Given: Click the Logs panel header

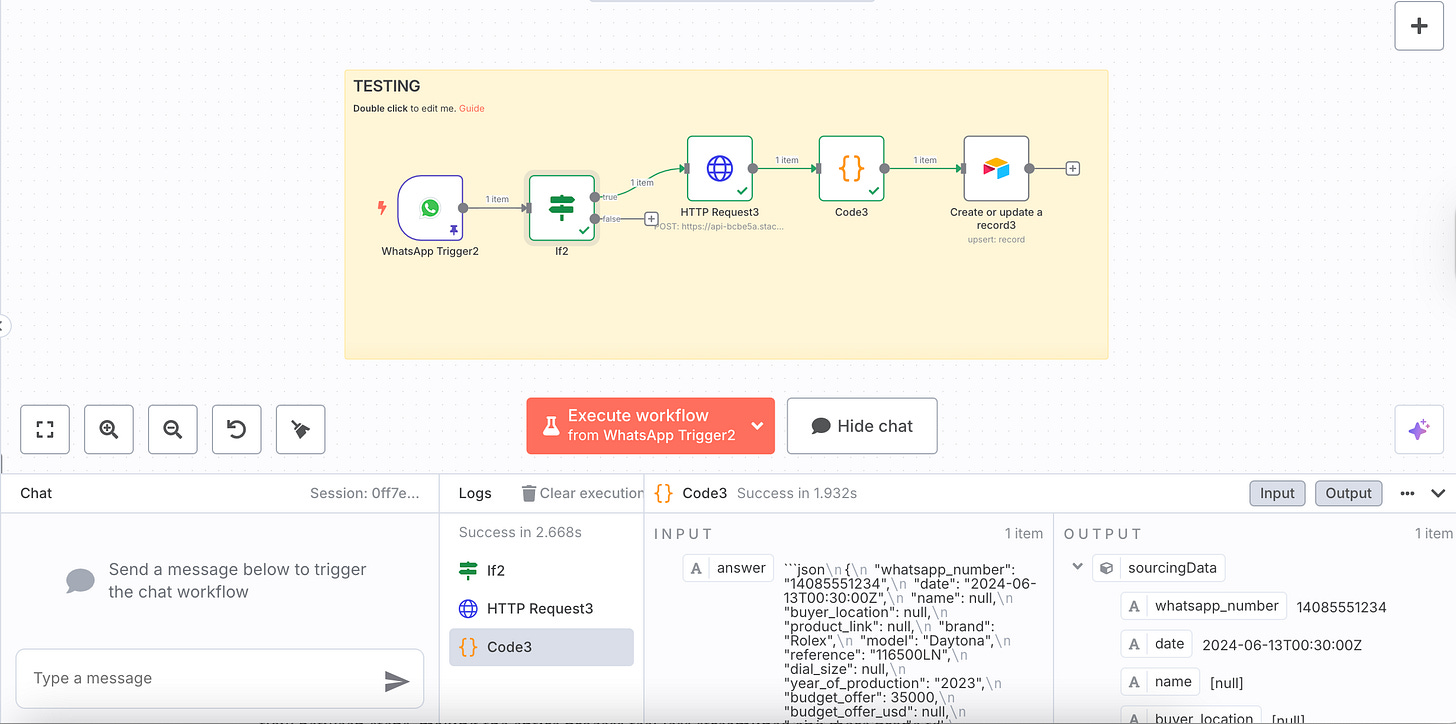Looking at the screenshot, I should (475, 493).
